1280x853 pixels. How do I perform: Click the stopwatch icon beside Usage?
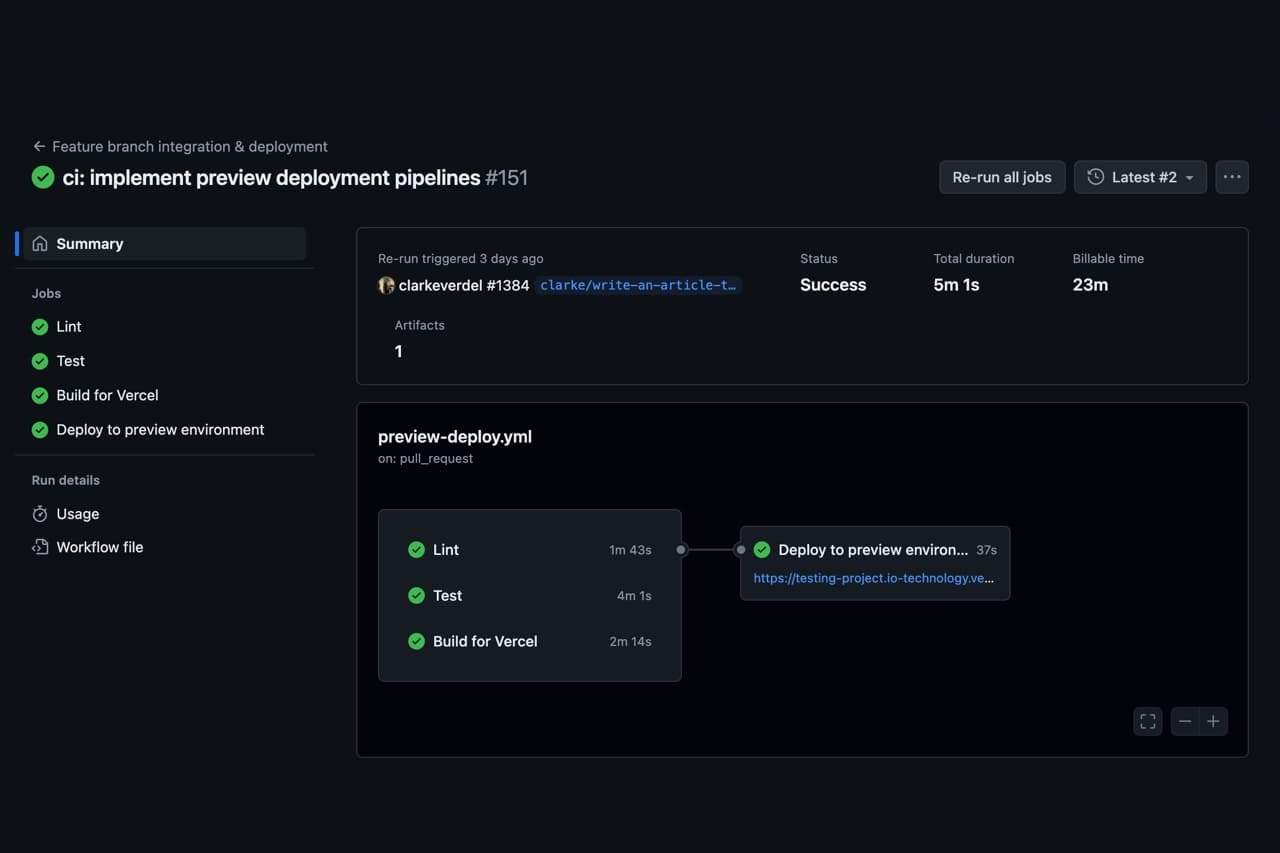tap(41, 514)
